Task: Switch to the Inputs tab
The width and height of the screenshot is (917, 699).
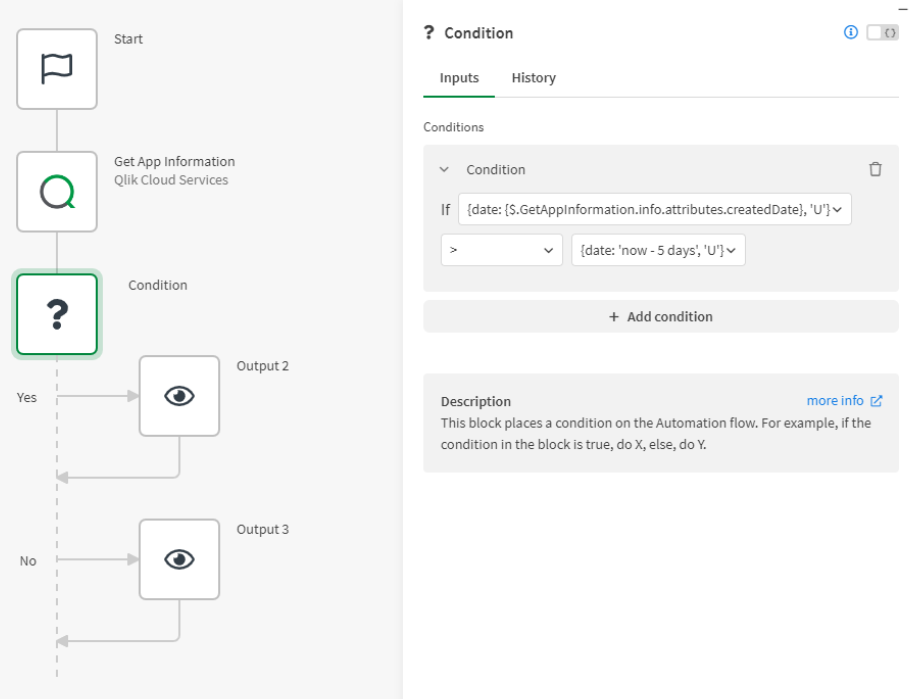Action: [459, 78]
